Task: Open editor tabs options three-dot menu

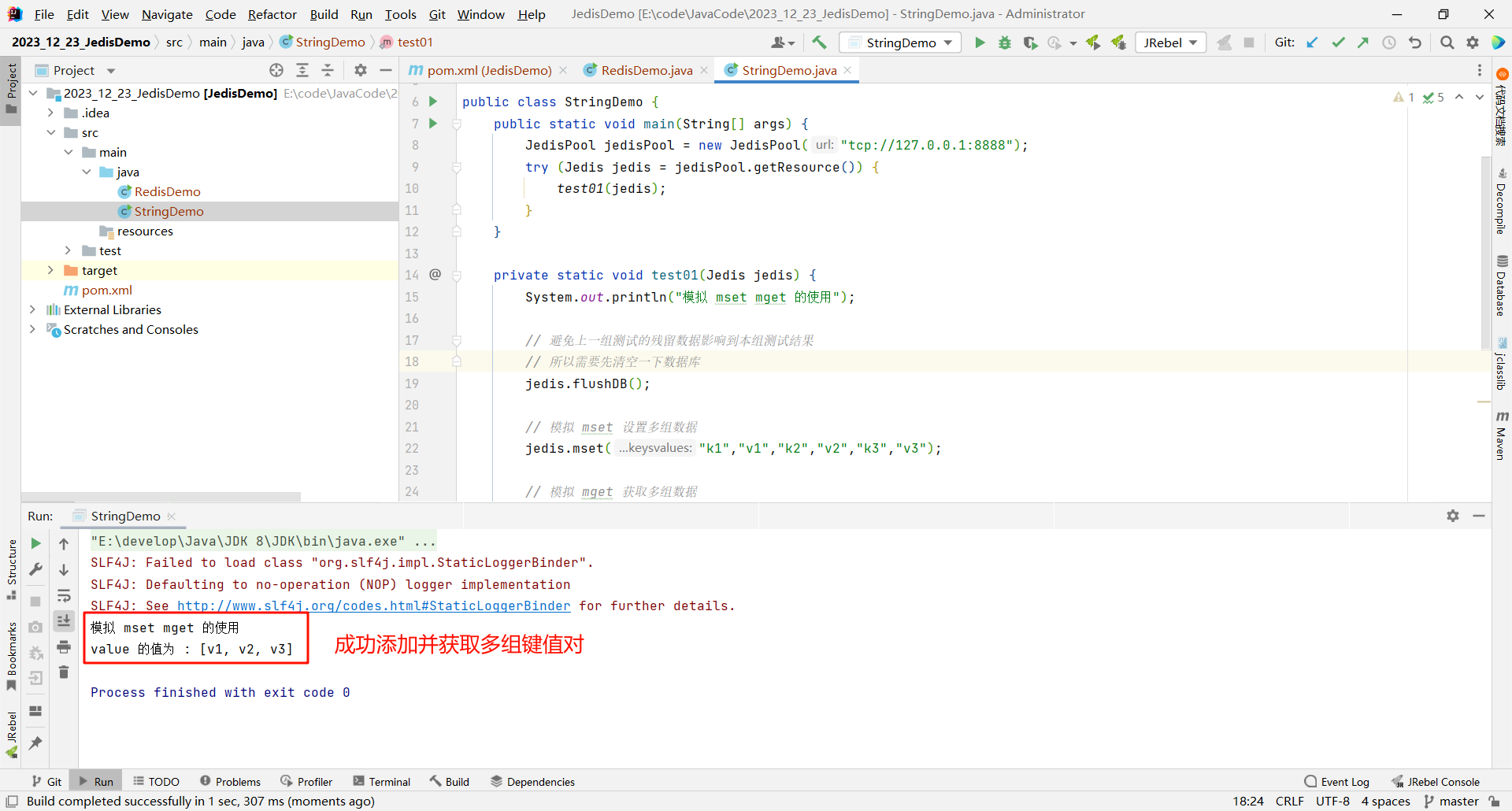Action: [1479, 70]
